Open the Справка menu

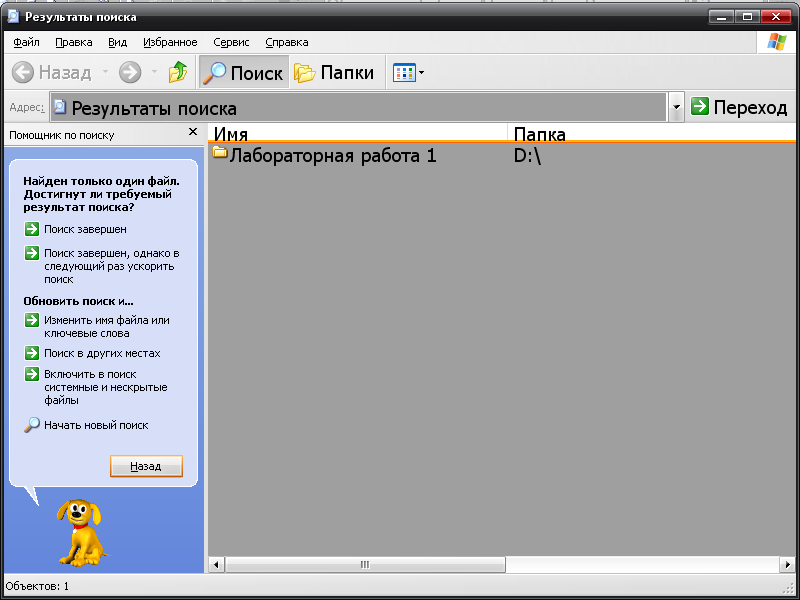(287, 42)
